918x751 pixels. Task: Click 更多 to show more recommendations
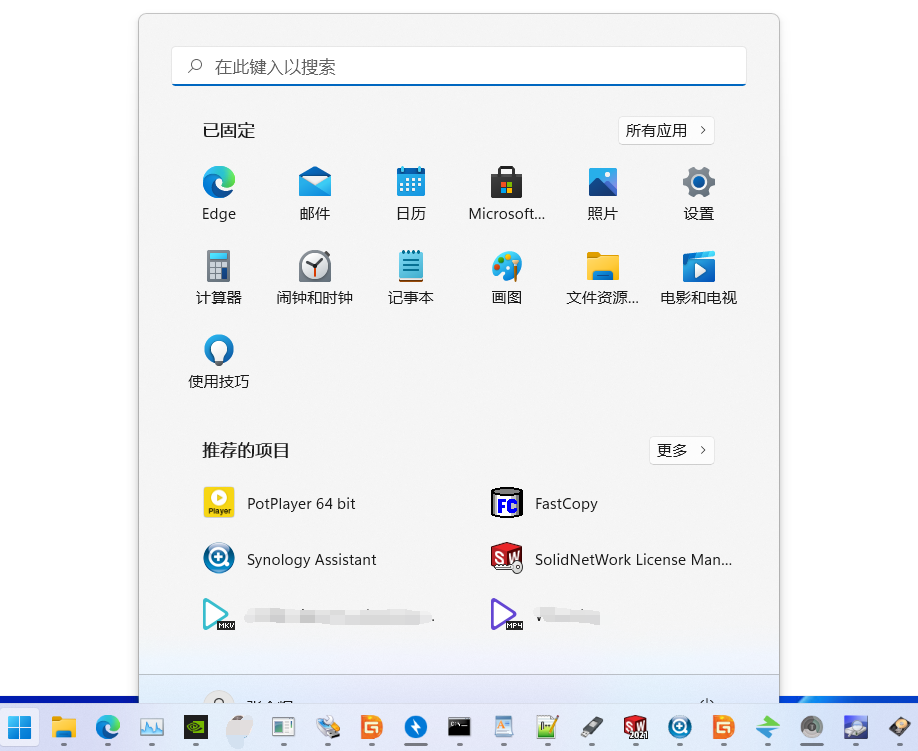681,450
